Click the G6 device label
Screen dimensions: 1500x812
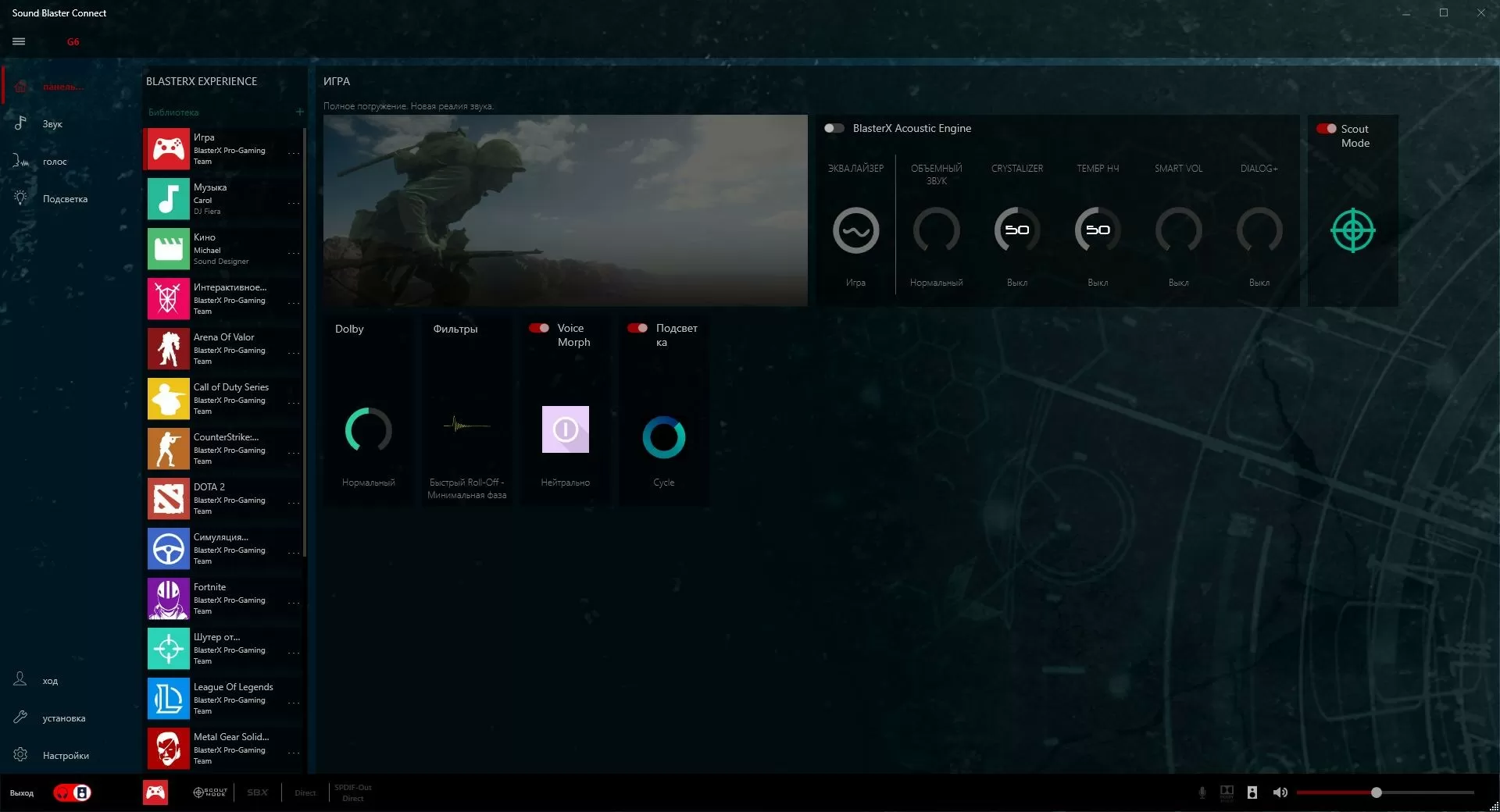(73, 41)
